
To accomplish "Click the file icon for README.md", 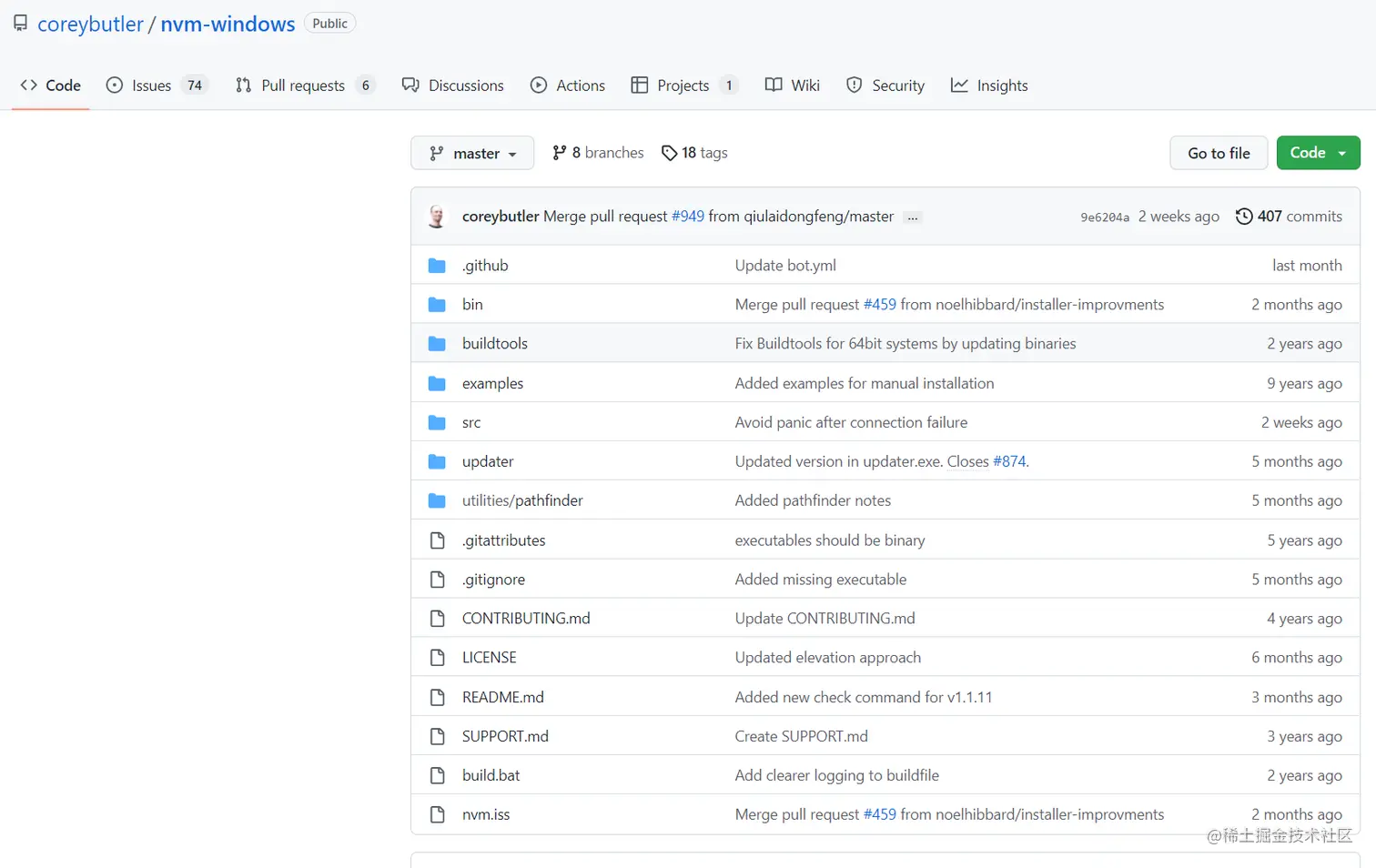I will [x=437, y=698].
